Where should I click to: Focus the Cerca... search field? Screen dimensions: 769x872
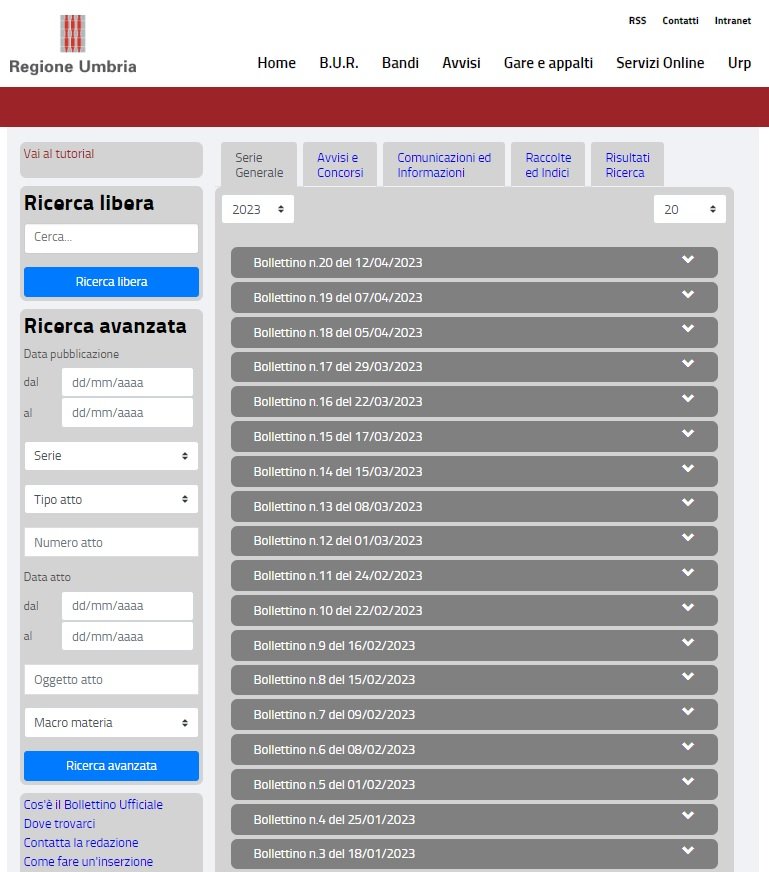click(x=111, y=238)
